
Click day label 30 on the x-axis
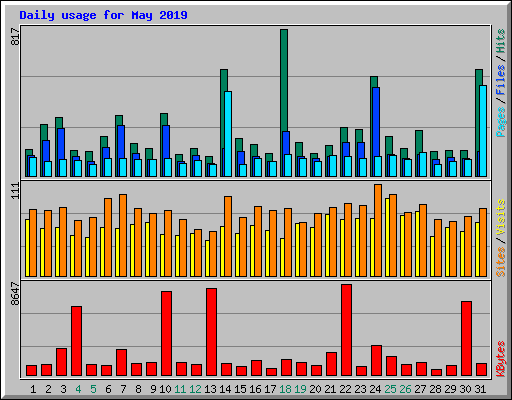[x=465, y=389]
